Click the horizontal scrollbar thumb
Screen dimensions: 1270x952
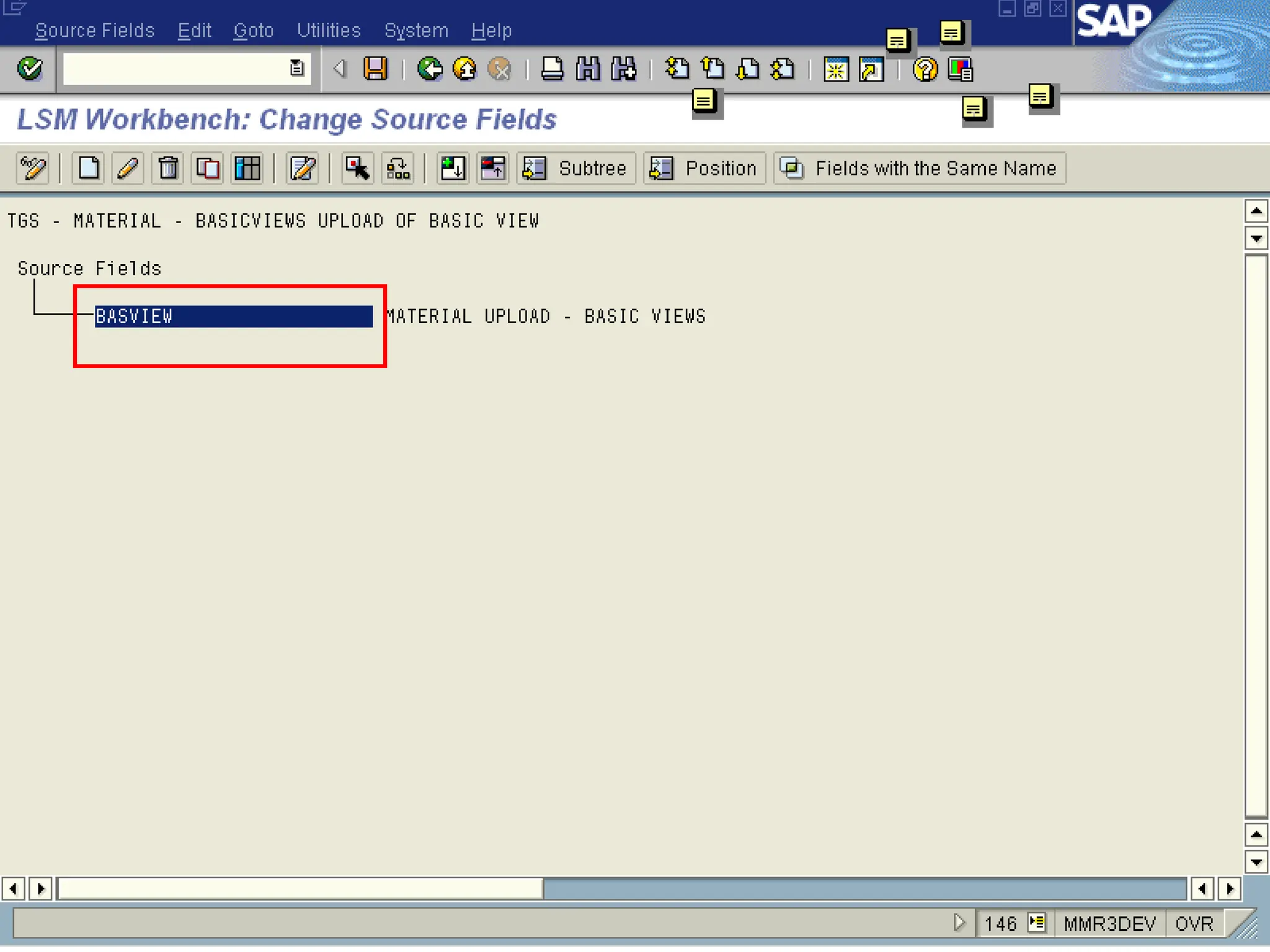coord(301,889)
